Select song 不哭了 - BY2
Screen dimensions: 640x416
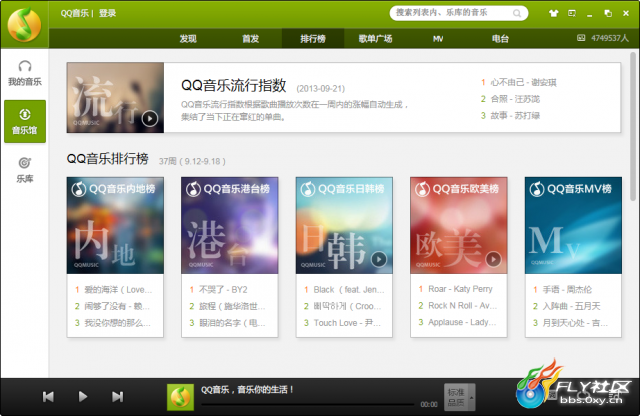pos(223,290)
